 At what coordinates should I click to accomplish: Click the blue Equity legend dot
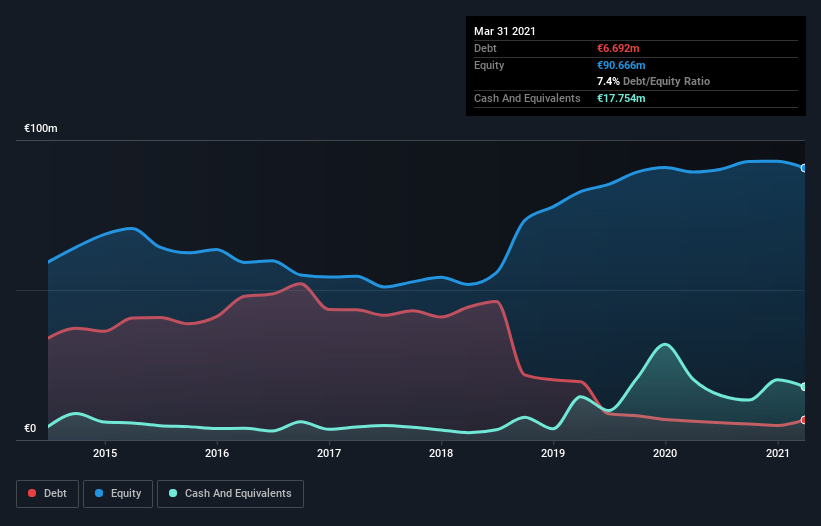click(99, 493)
